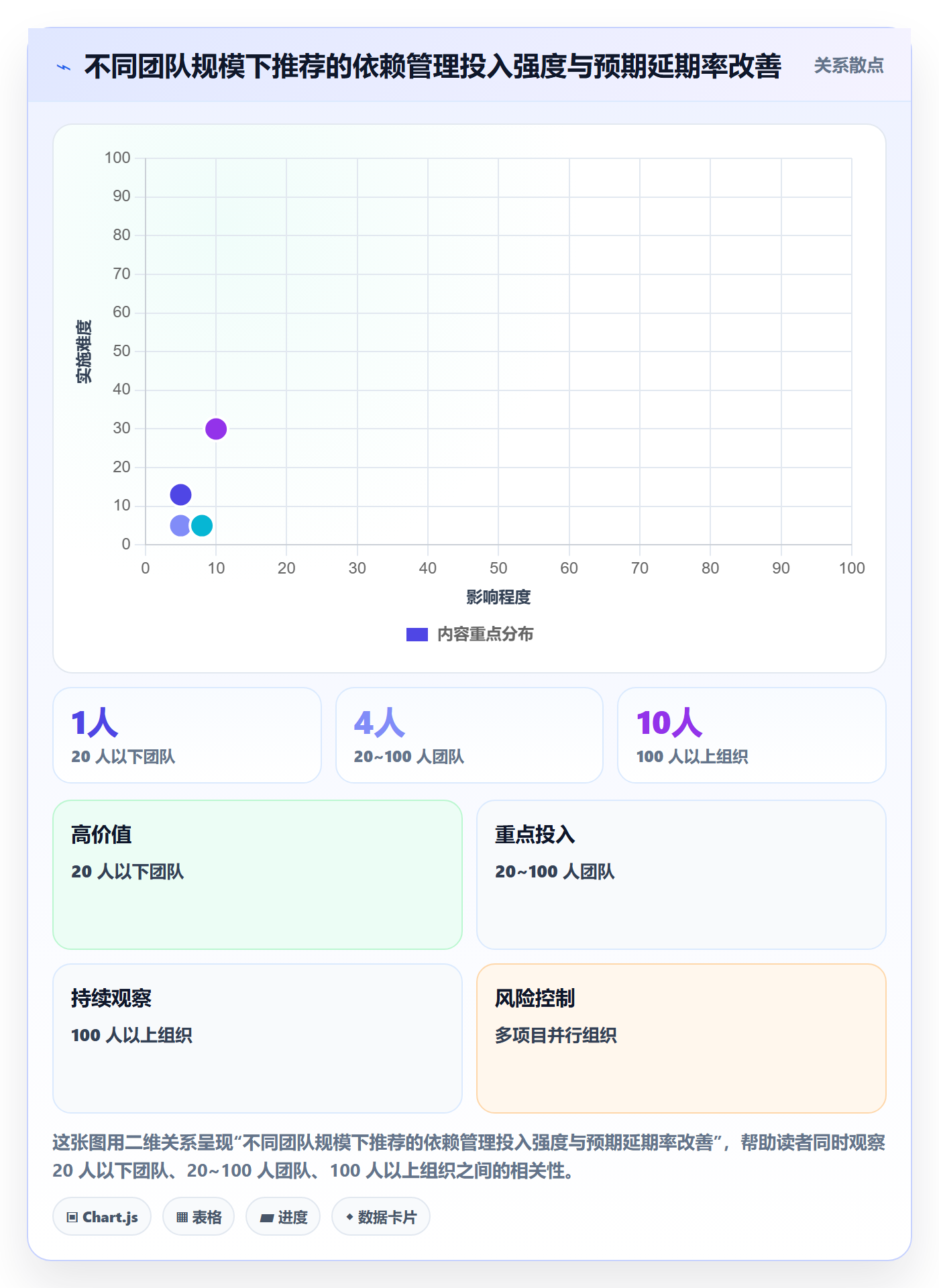Viewport: 939px width, 1288px height.
Task: Open the 10人 stat card
Action: tap(752, 735)
